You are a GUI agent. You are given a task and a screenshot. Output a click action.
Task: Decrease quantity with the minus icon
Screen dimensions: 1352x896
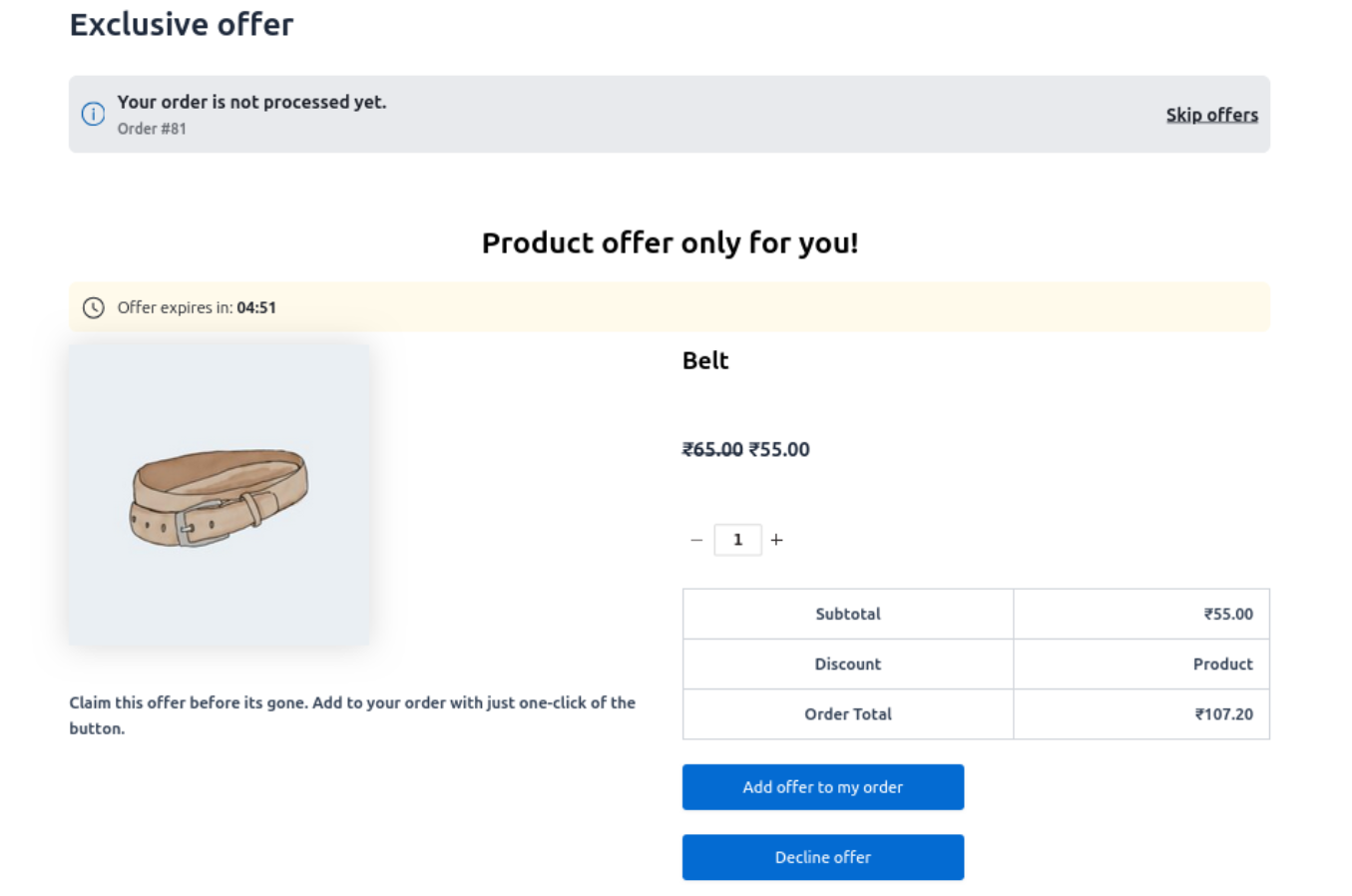(x=696, y=540)
